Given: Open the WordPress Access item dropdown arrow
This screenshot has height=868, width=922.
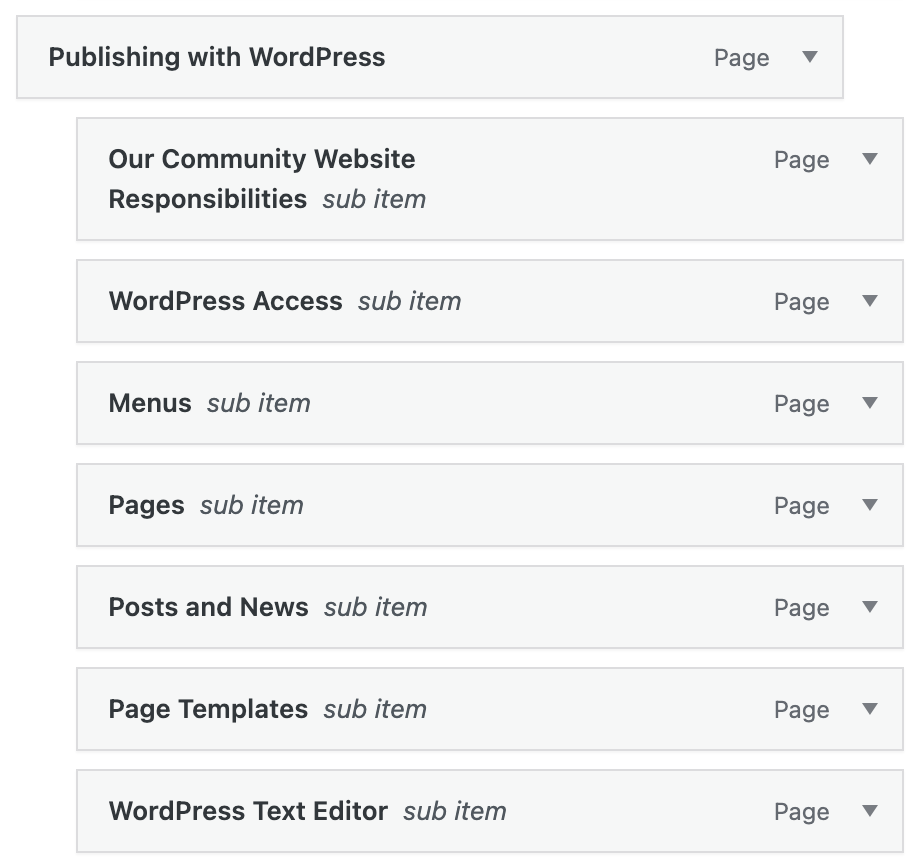Looking at the screenshot, I should pos(870,301).
